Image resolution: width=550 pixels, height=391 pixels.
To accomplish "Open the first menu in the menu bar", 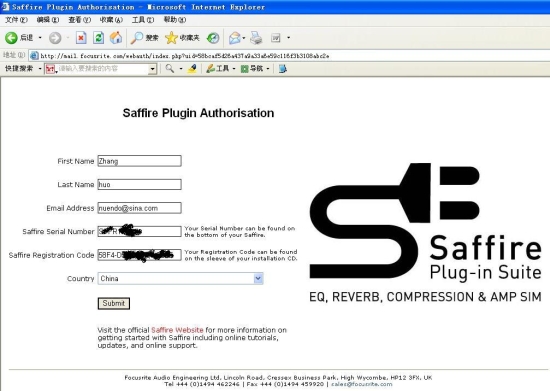I will pos(16,20).
